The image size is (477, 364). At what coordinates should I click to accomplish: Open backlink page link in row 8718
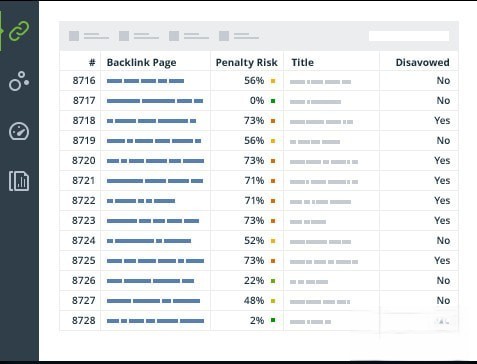click(151, 121)
